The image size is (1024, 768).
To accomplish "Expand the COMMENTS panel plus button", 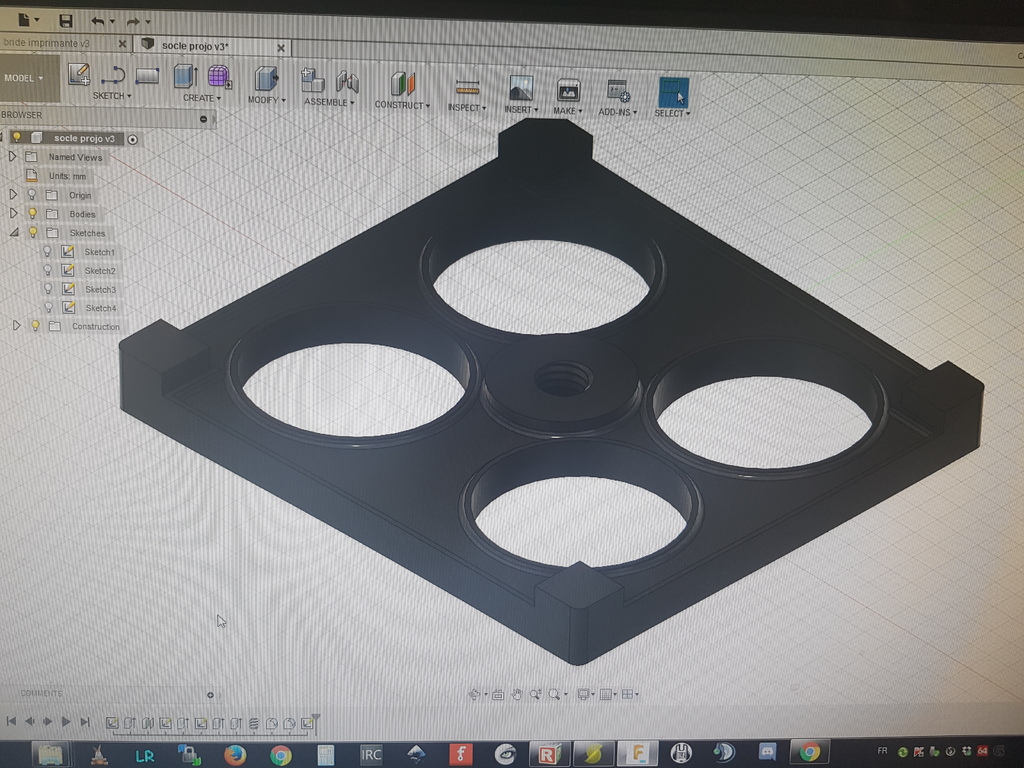I will pos(210,695).
